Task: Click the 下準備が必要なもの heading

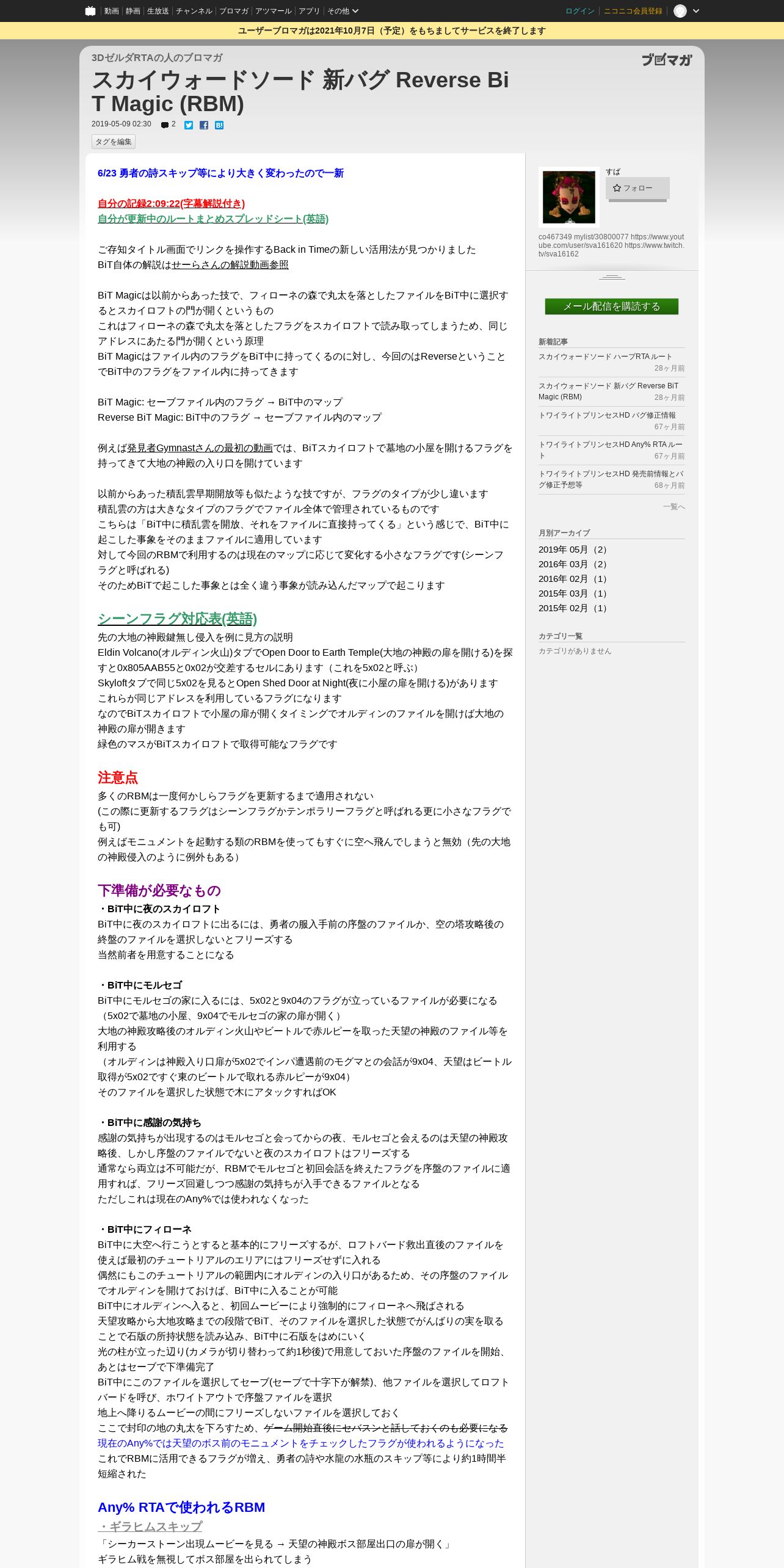Action: (x=159, y=890)
